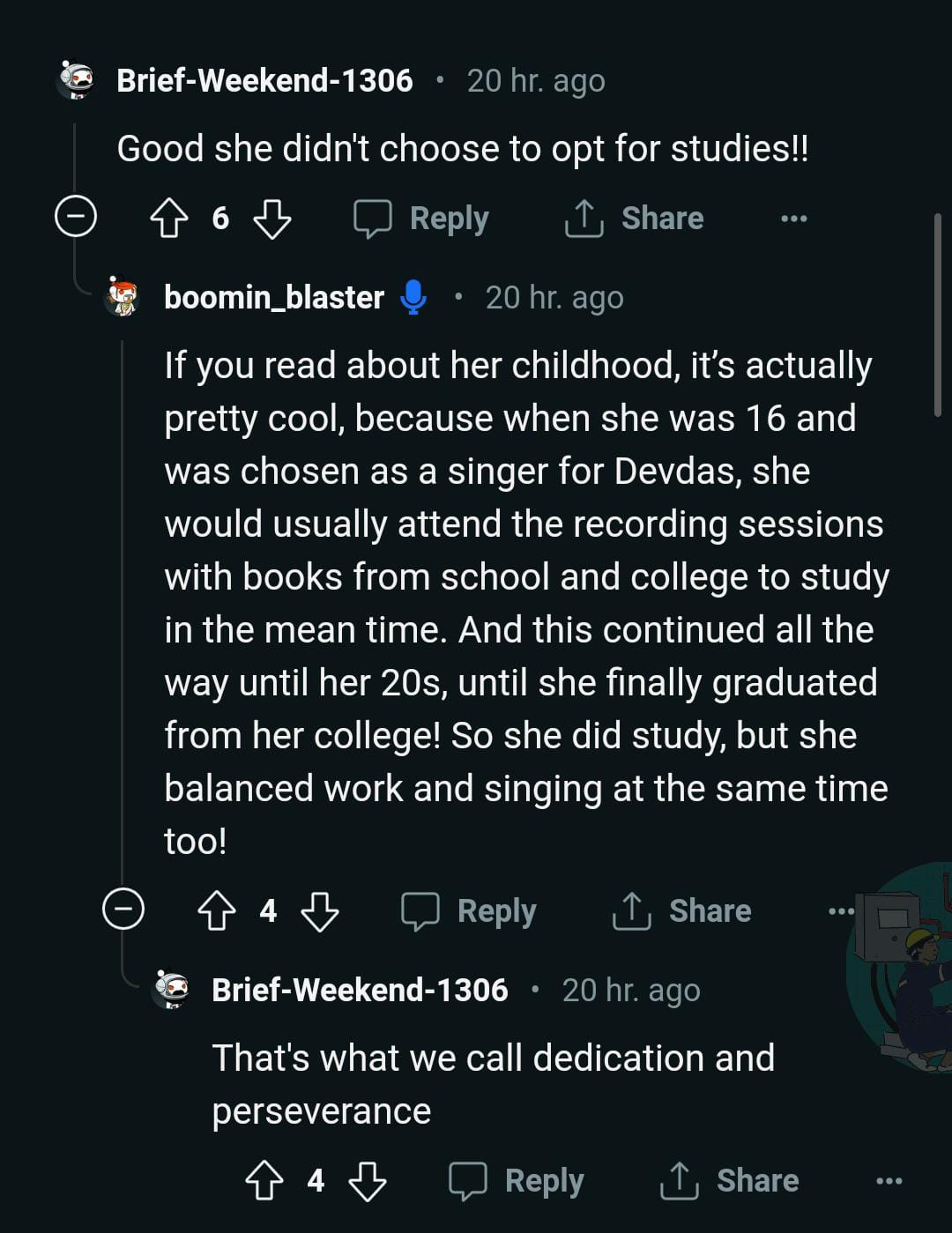Reply to the 'Good she didn't choose' comment
The width and height of the screenshot is (952, 1233).
(422, 219)
